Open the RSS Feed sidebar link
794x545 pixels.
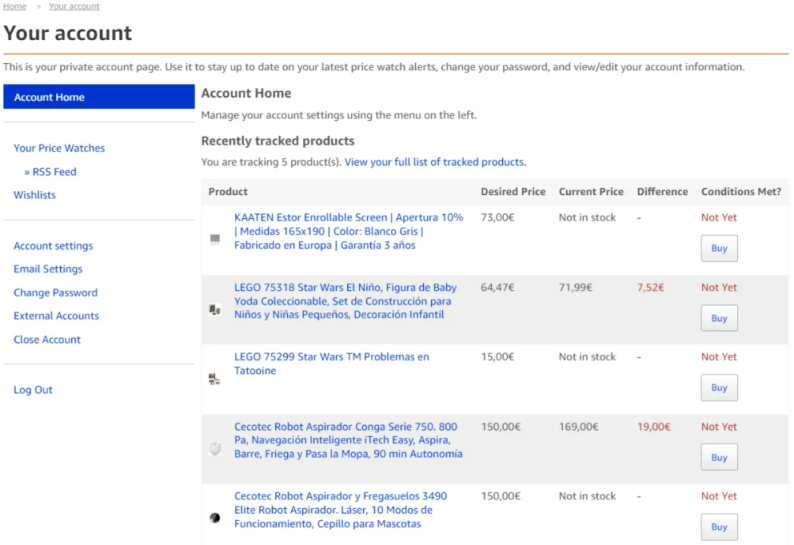tap(54, 172)
